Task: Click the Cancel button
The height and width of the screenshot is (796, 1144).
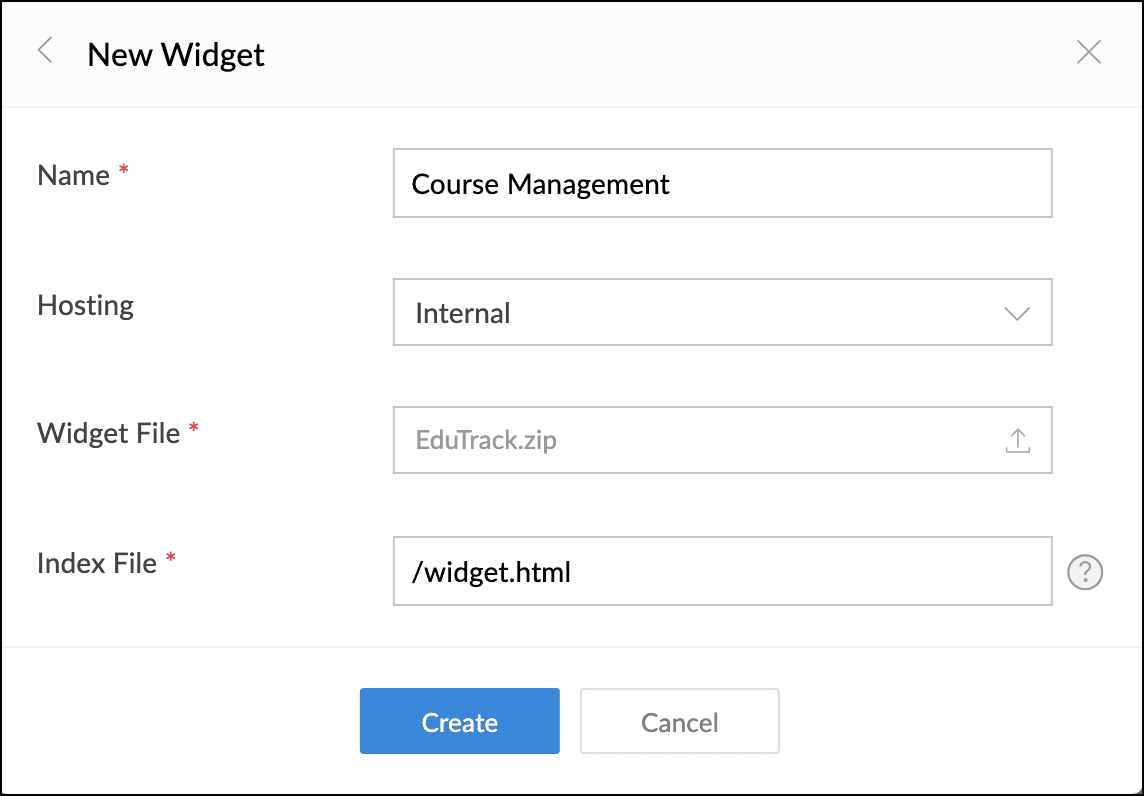Action: (679, 722)
